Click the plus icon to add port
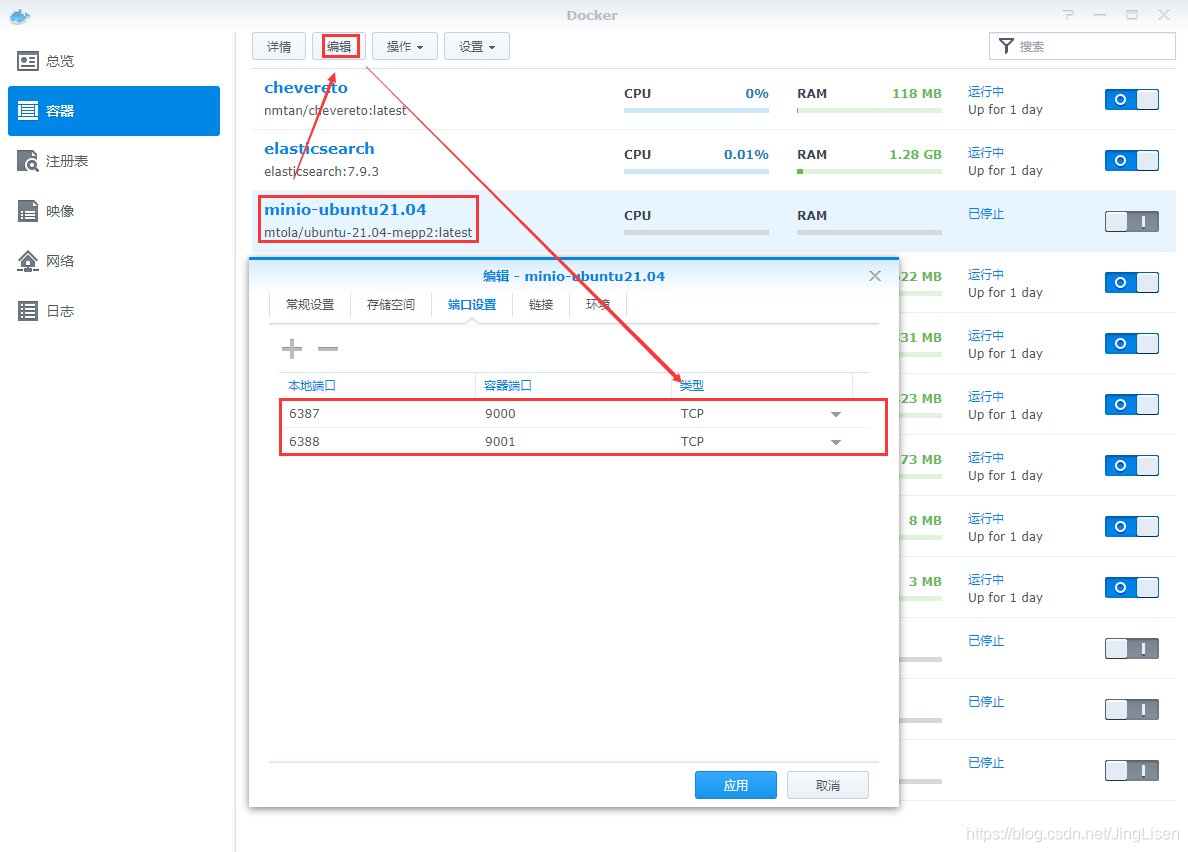This screenshot has width=1188, height=852. [292, 348]
